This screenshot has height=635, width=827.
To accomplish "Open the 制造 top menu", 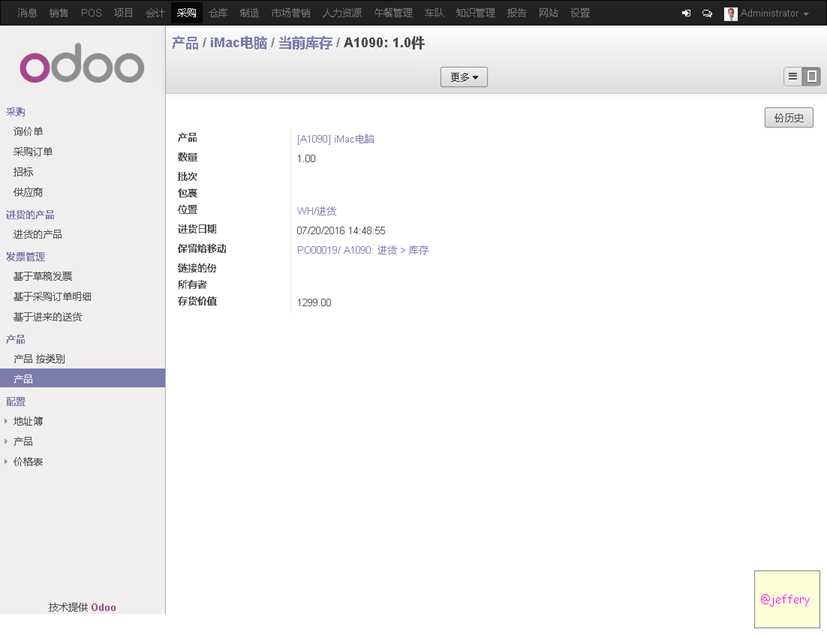I will pyautogui.click(x=249, y=13).
